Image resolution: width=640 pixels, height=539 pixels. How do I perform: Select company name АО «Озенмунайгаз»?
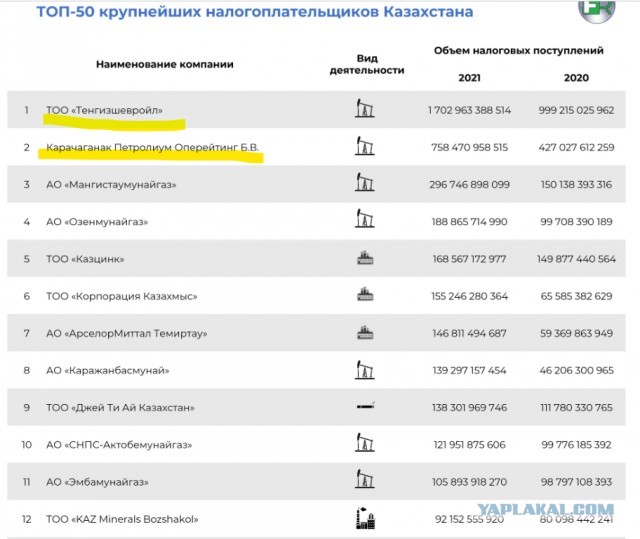pos(97,222)
